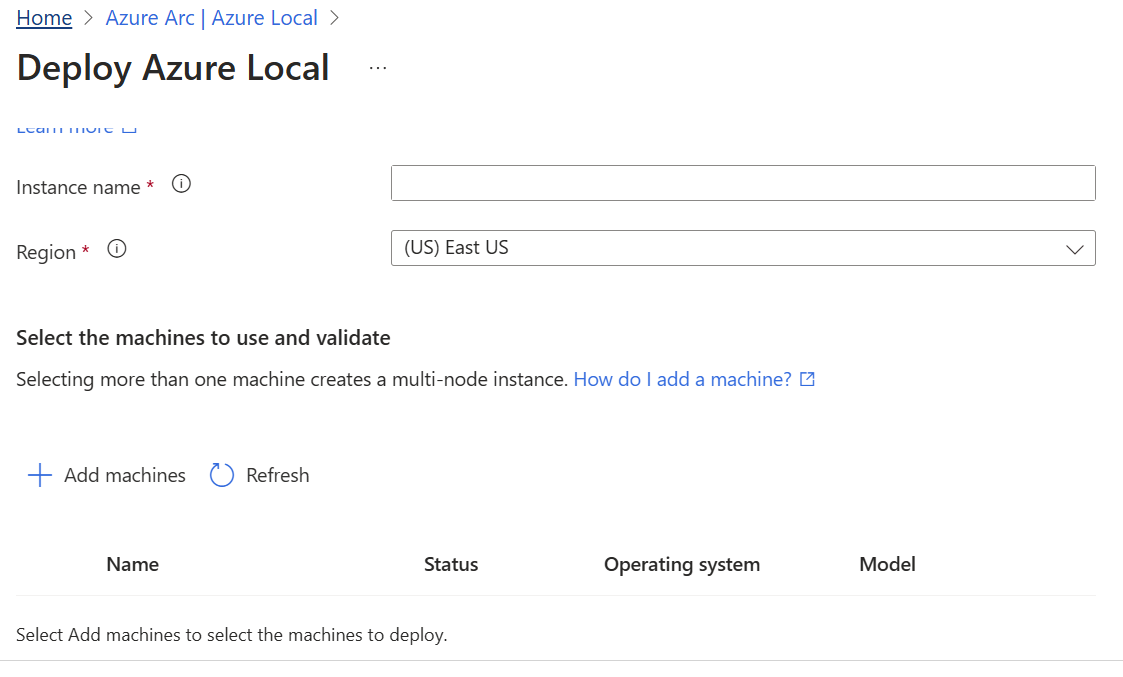The height and width of the screenshot is (677, 1123).
Task: Click the Select Add machines to deploy message
Action: 231,635
